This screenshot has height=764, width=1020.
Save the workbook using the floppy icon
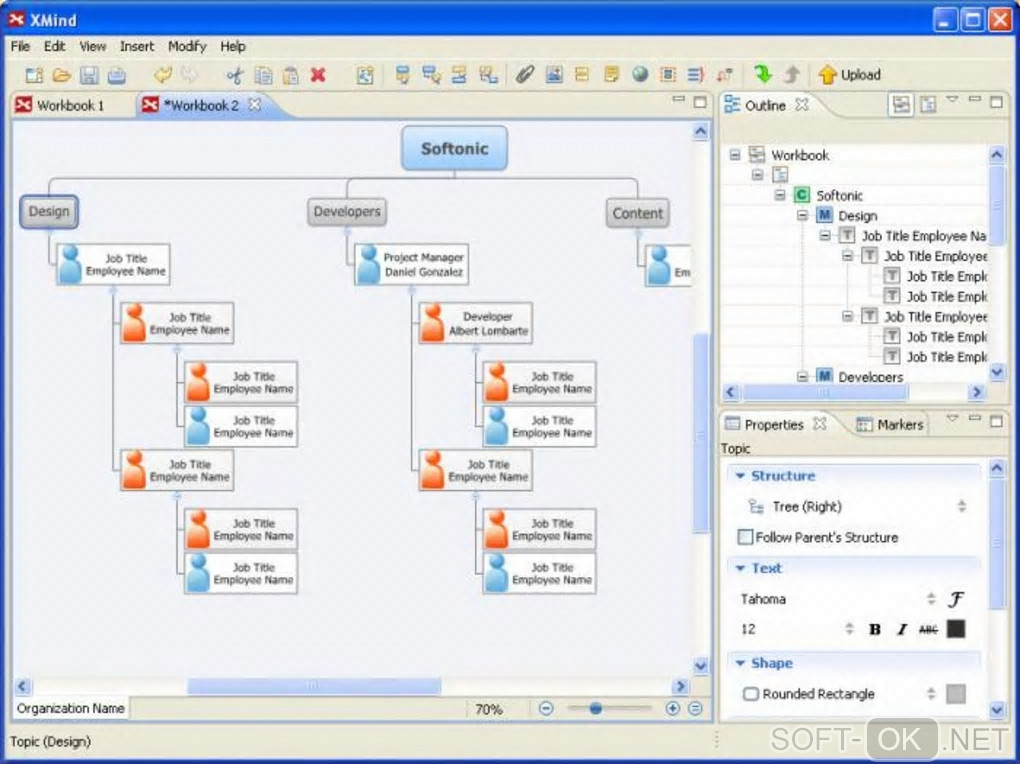[x=89, y=75]
